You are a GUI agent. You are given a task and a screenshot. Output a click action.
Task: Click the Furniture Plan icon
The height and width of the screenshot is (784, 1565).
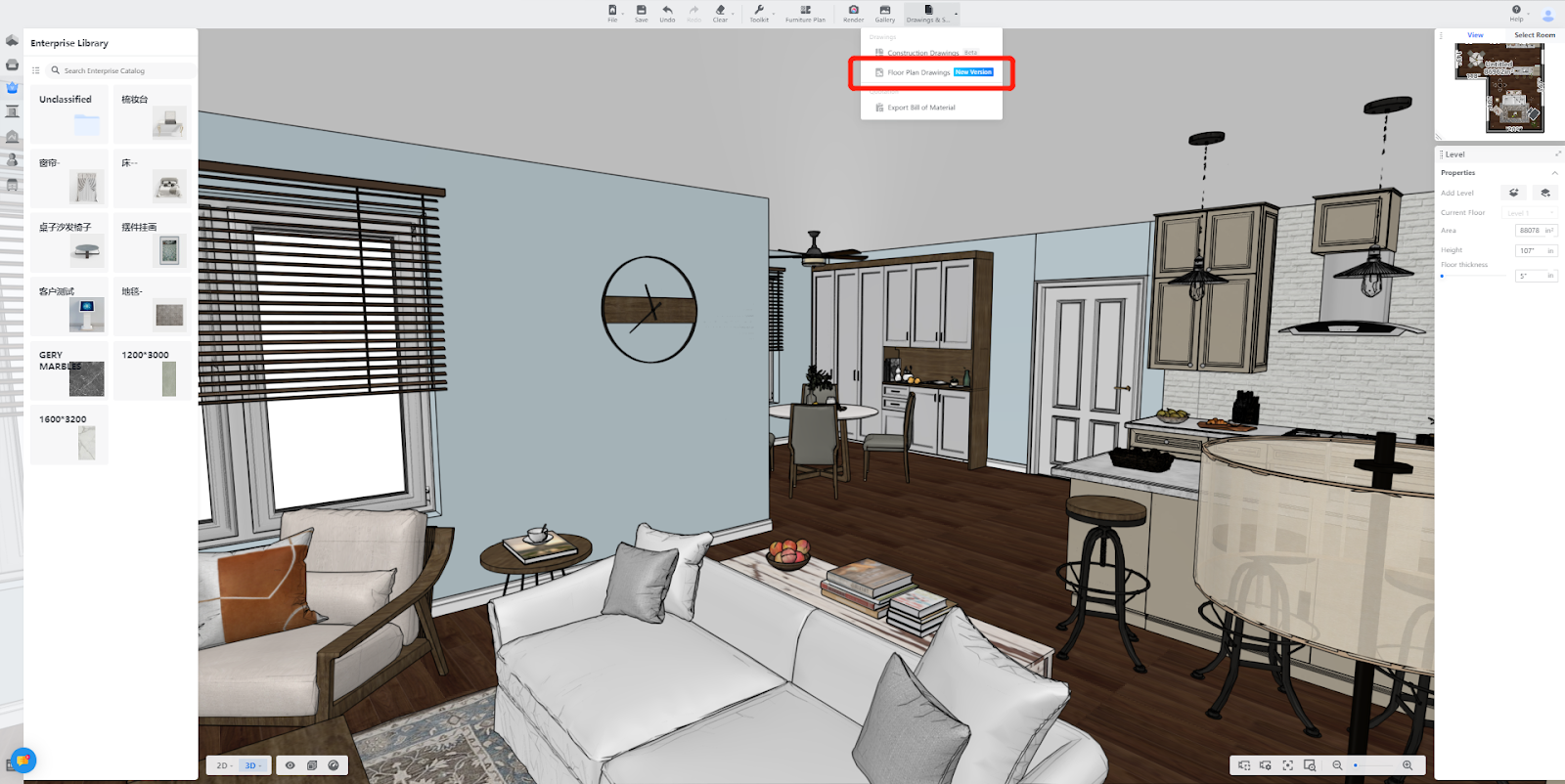pos(805,11)
